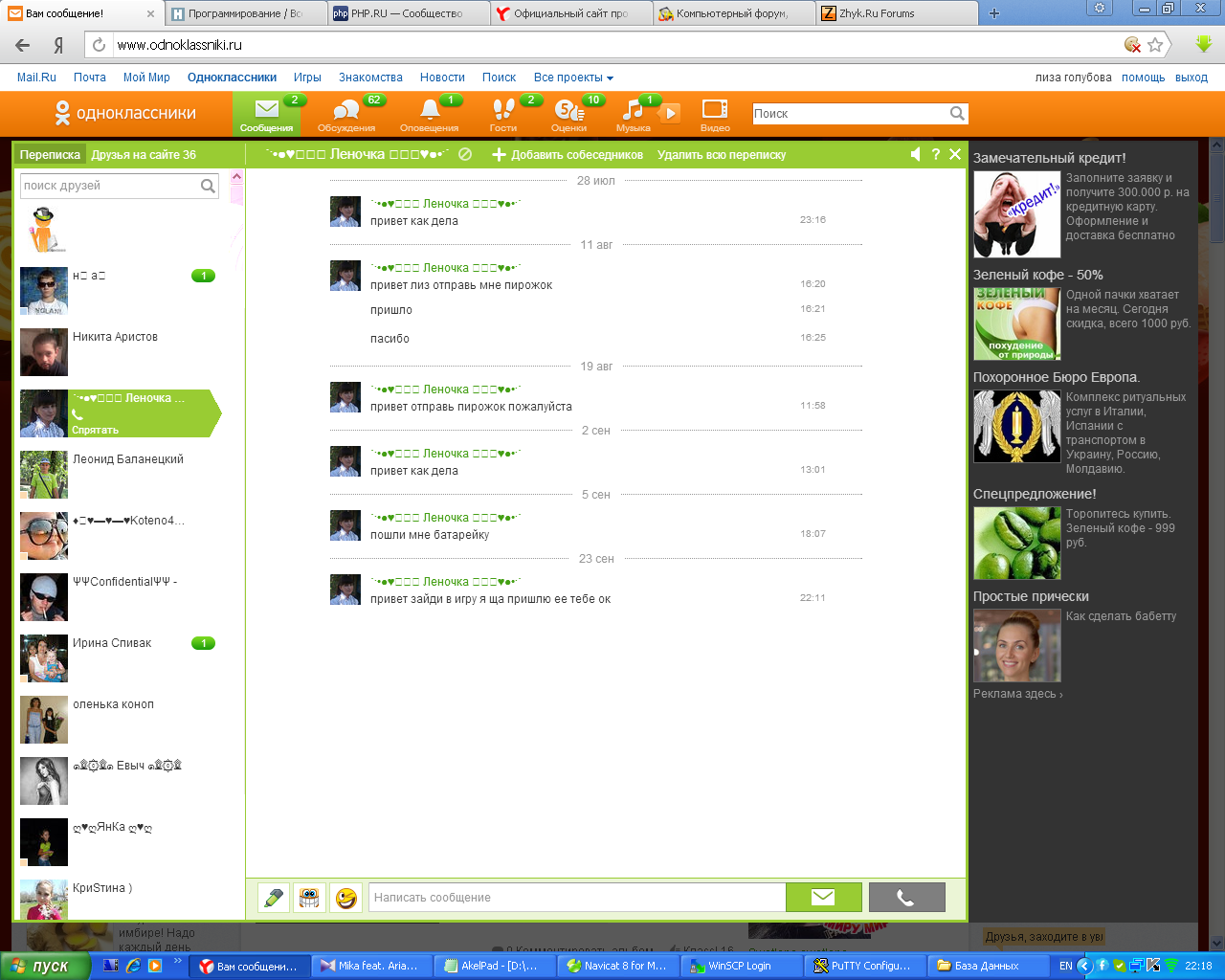Click the pencil drawing icon
This screenshot has width=1225, height=980.
(274, 898)
